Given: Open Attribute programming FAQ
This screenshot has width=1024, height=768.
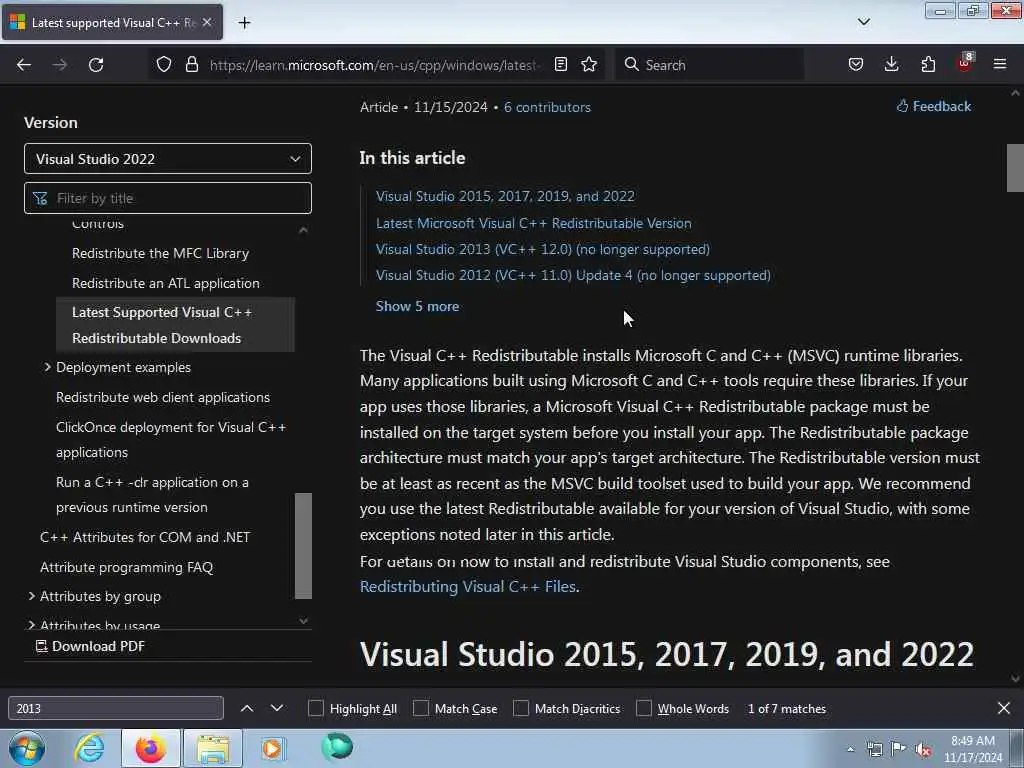Looking at the screenshot, I should click(x=126, y=567).
